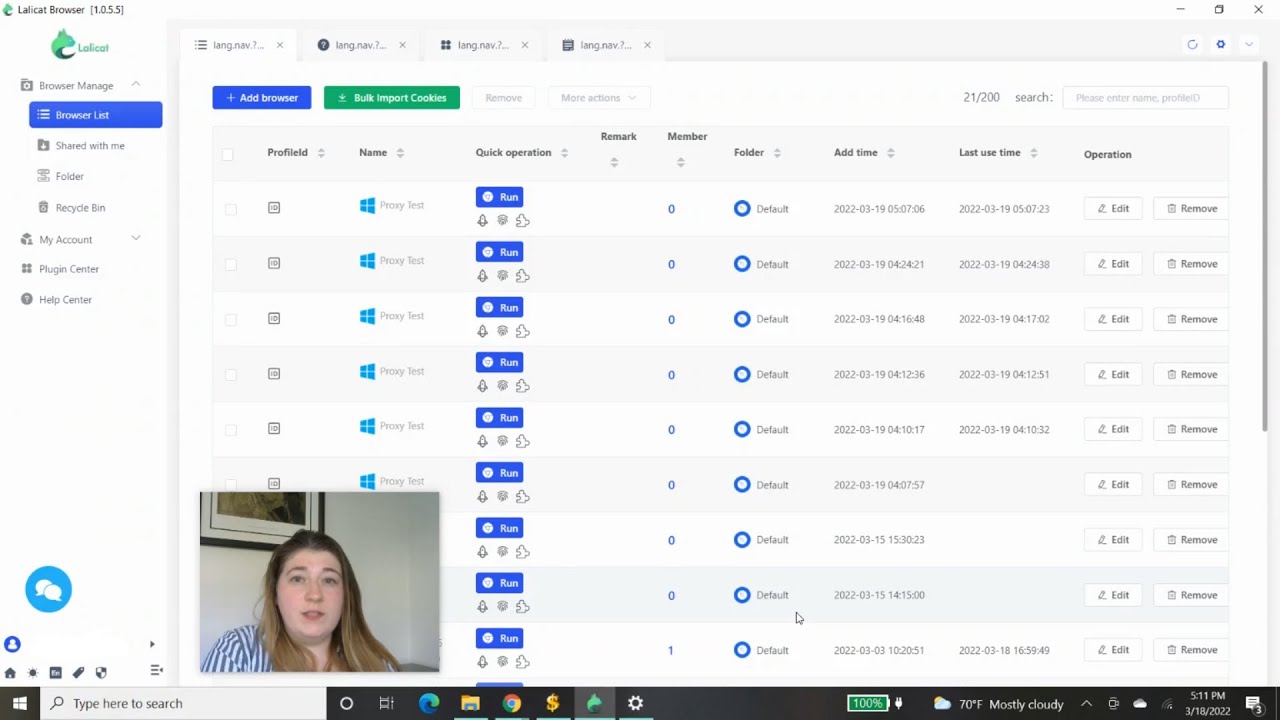
Task: Check the box for the 04:12:36 row
Action: pyautogui.click(x=231, y=374)
